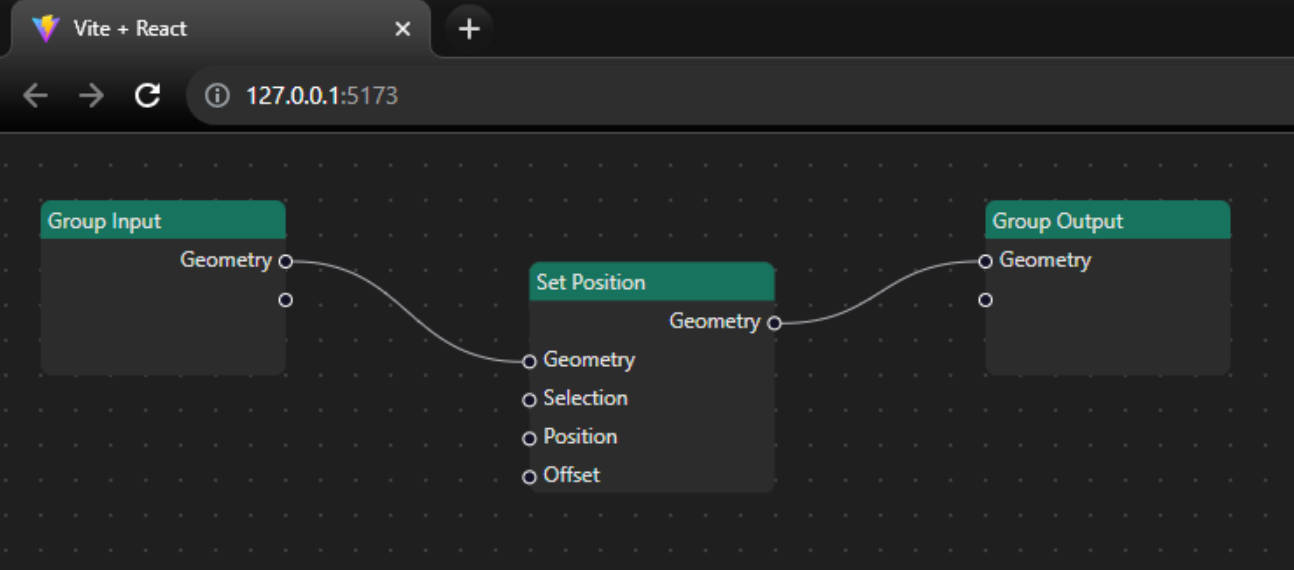Image resolution: width=1294 pixels, height=570 pixels.
Task: Click the address bar URL field
Action: pos(700,96)
